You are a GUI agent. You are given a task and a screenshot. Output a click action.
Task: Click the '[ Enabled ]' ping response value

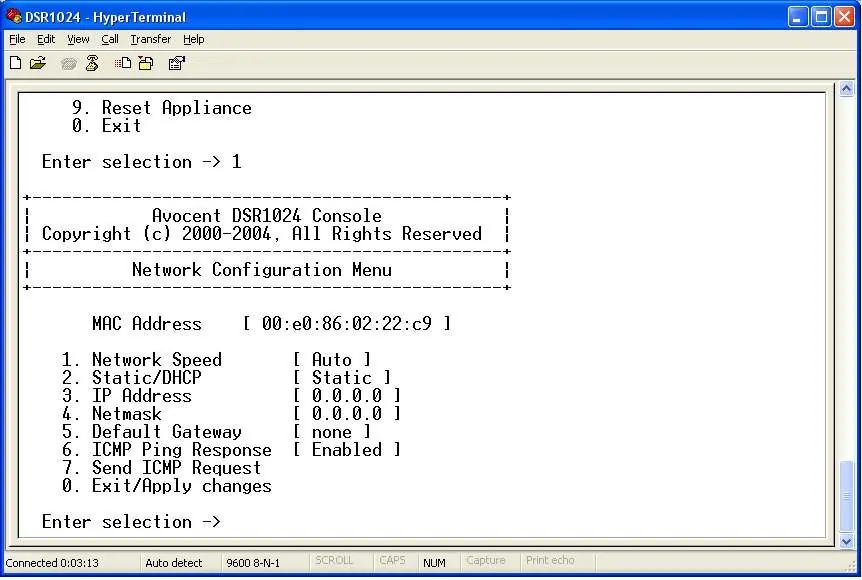[346, 450]
